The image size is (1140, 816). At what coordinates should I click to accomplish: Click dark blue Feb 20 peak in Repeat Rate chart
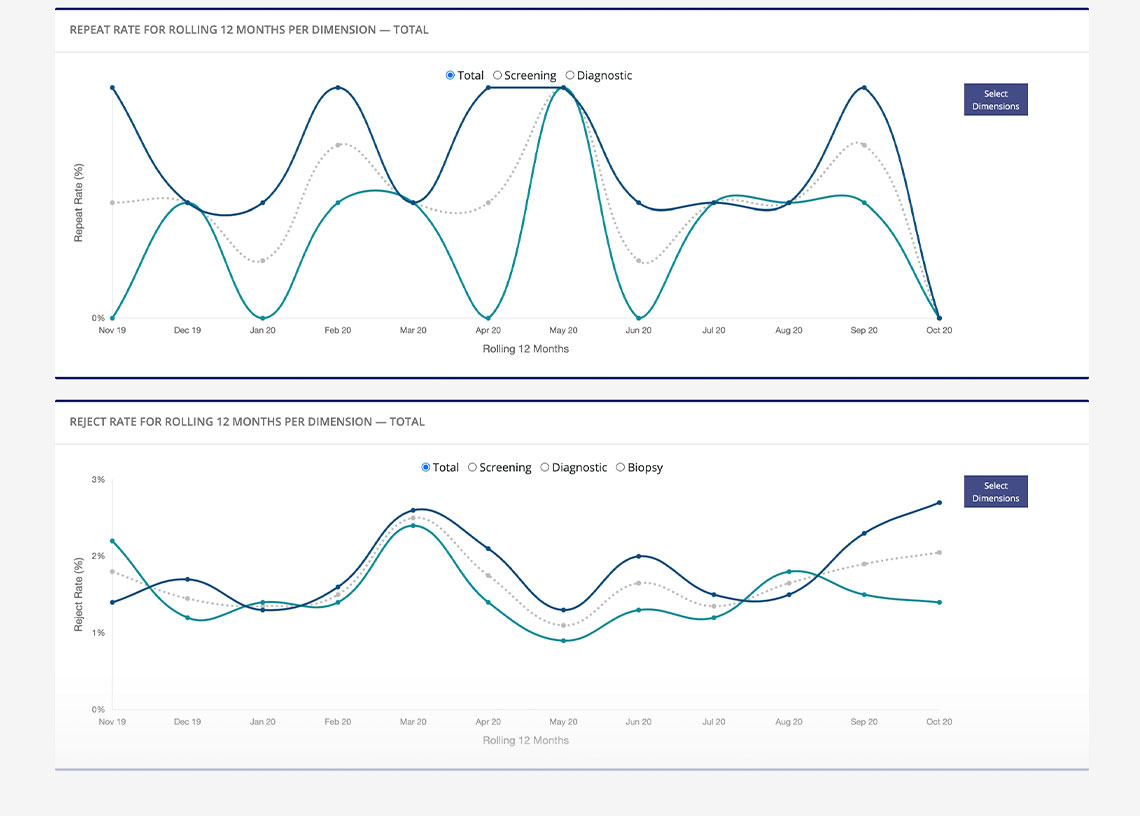click(x=338, y=88)
